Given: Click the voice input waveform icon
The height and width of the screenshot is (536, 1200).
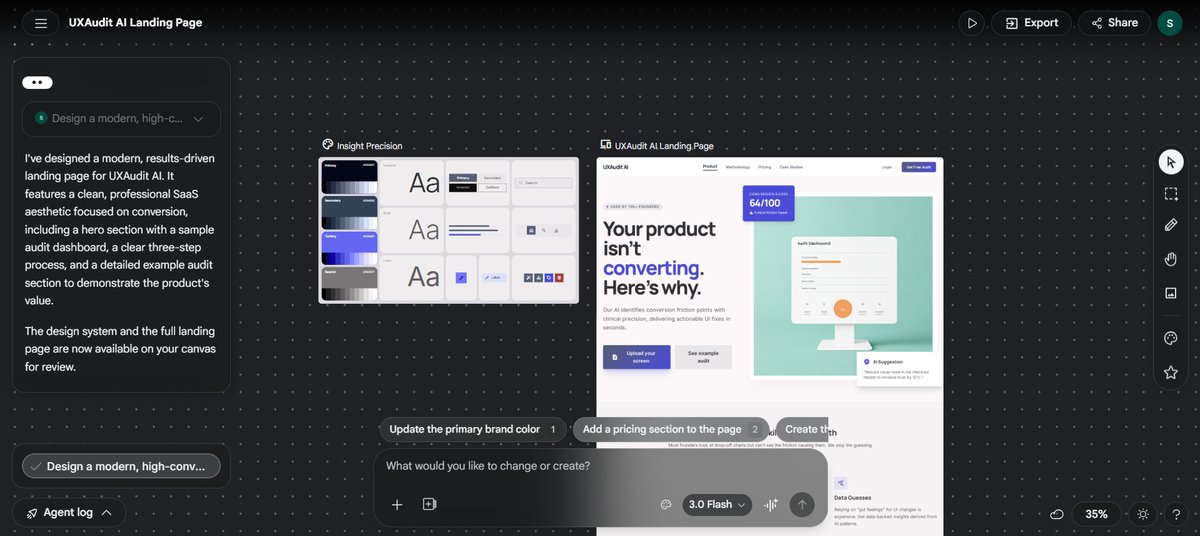Looking at the screenshot, I should click(771, 505).
